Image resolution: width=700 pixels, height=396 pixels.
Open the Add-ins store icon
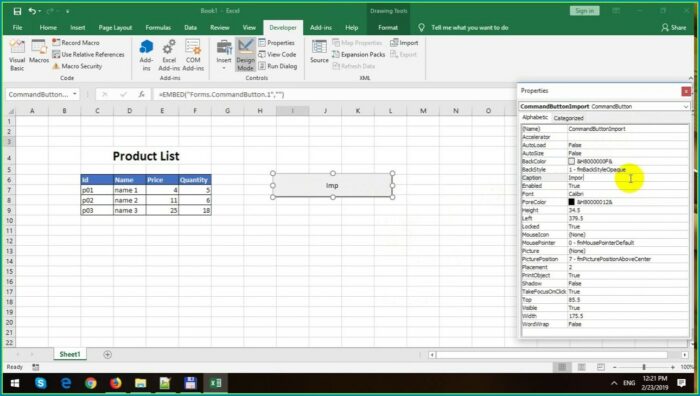point(146,55)
